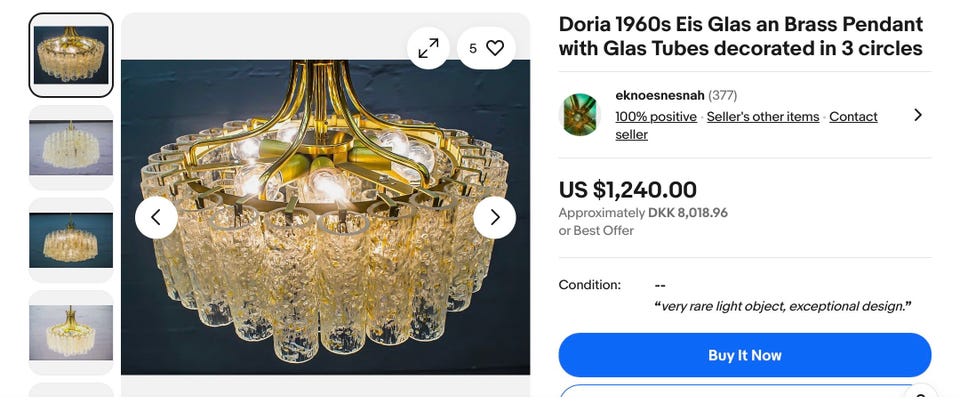Click the Contact seller link
The image size is (960, 412).
(853, 117)
